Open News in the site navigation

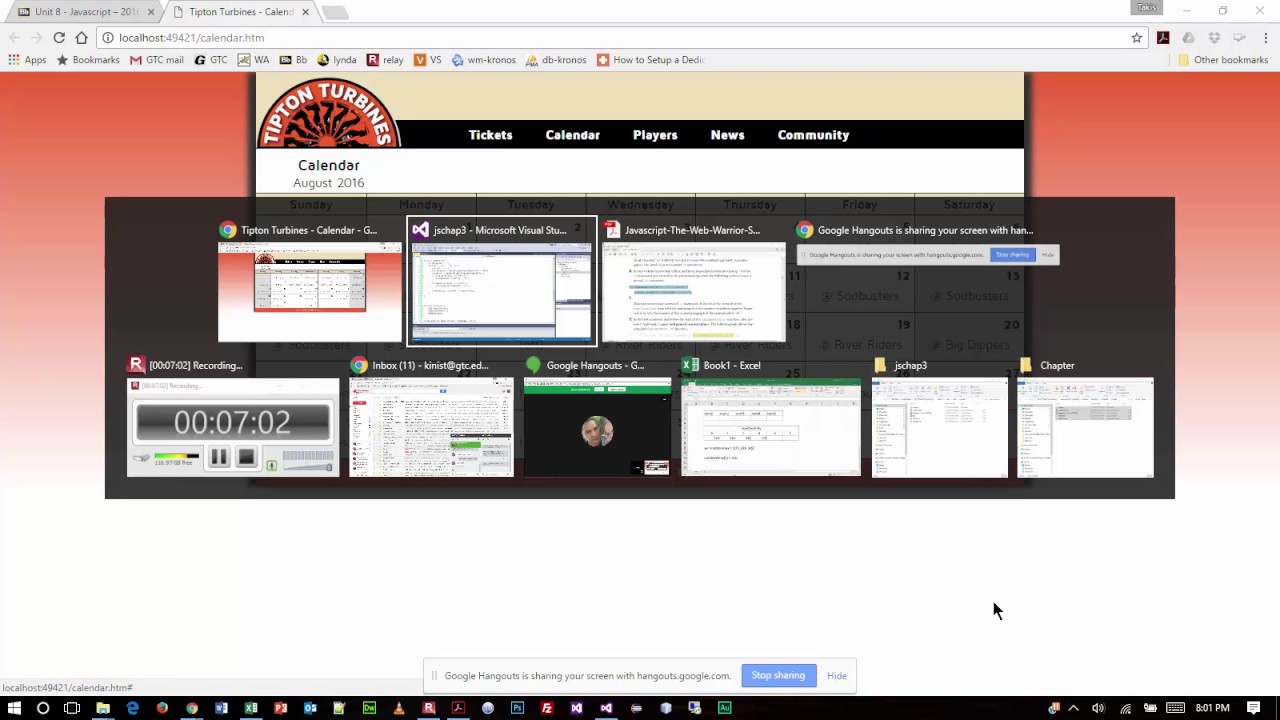click(727, 135)
